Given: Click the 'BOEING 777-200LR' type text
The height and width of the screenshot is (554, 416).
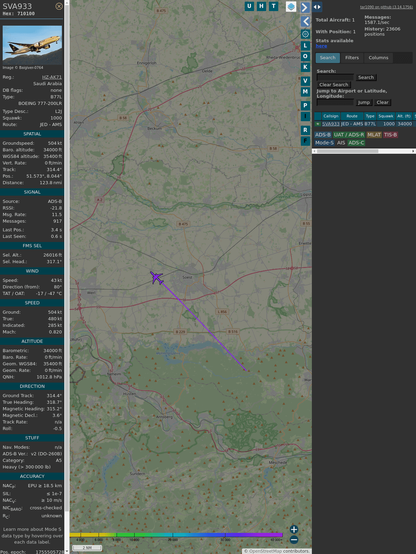Looking at the screenshot, I should pyautogui.click(x=40, y=104).
